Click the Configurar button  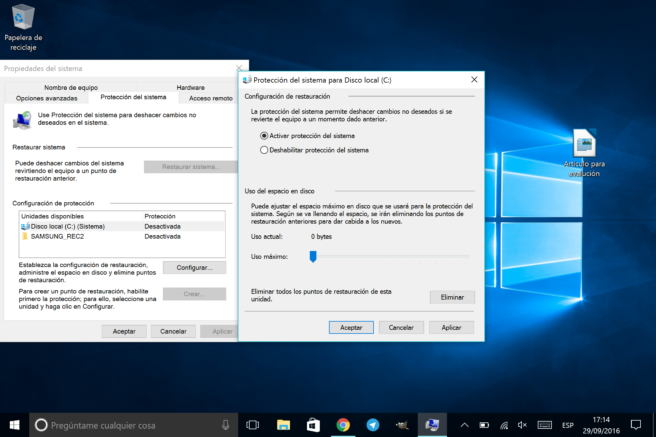pyautogui.click(x=195, y=268)
